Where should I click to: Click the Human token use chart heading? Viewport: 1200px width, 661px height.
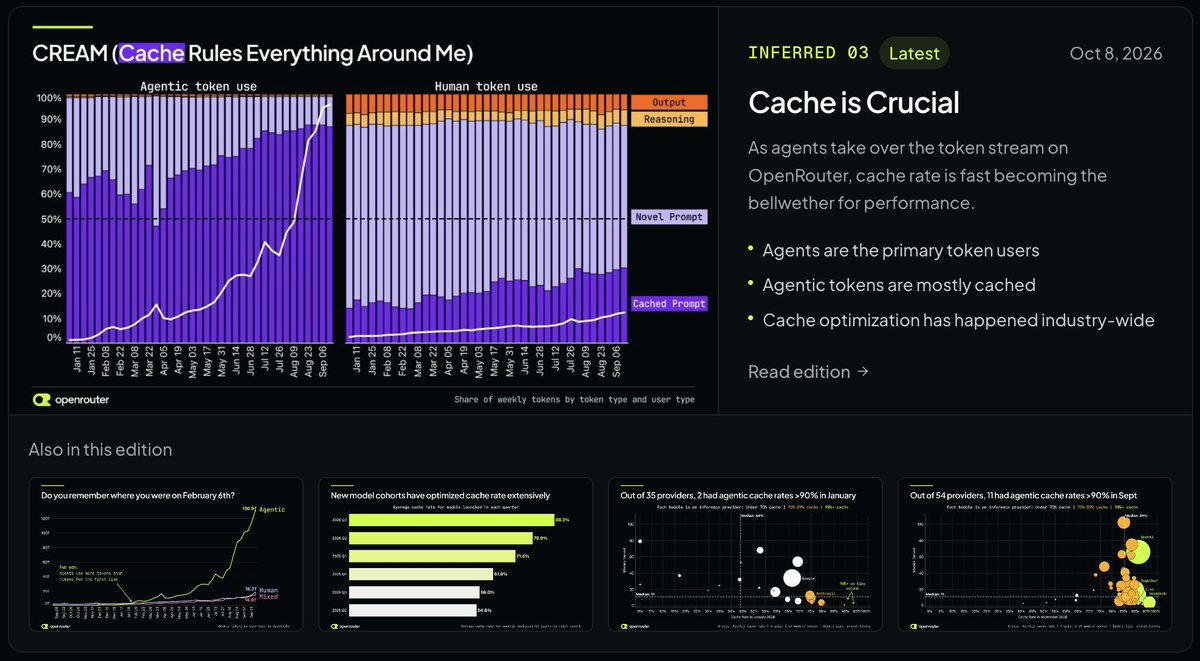pos(486,86)
